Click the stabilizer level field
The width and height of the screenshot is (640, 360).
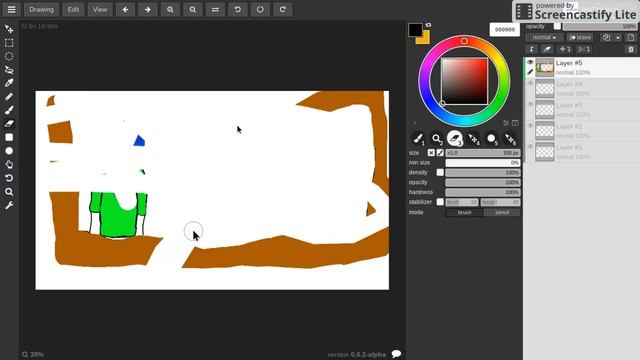462,202
